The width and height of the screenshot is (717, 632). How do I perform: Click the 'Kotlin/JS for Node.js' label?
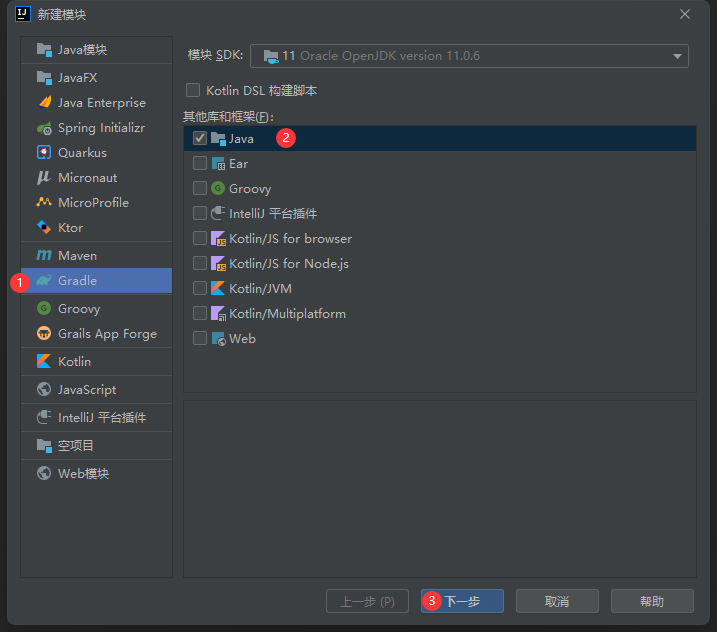coord(289,263)
